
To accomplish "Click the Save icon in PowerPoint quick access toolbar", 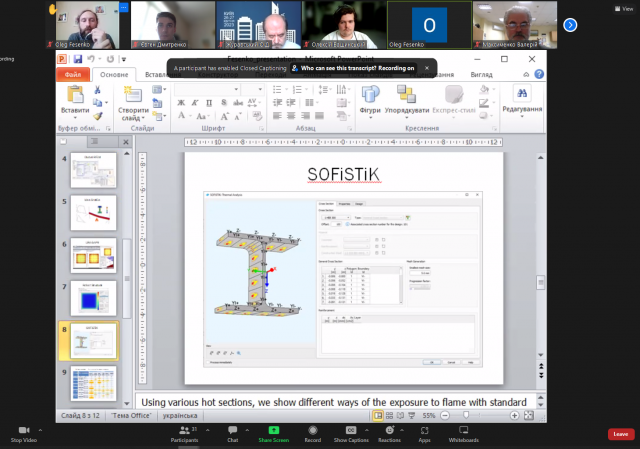I will point(78,59).
